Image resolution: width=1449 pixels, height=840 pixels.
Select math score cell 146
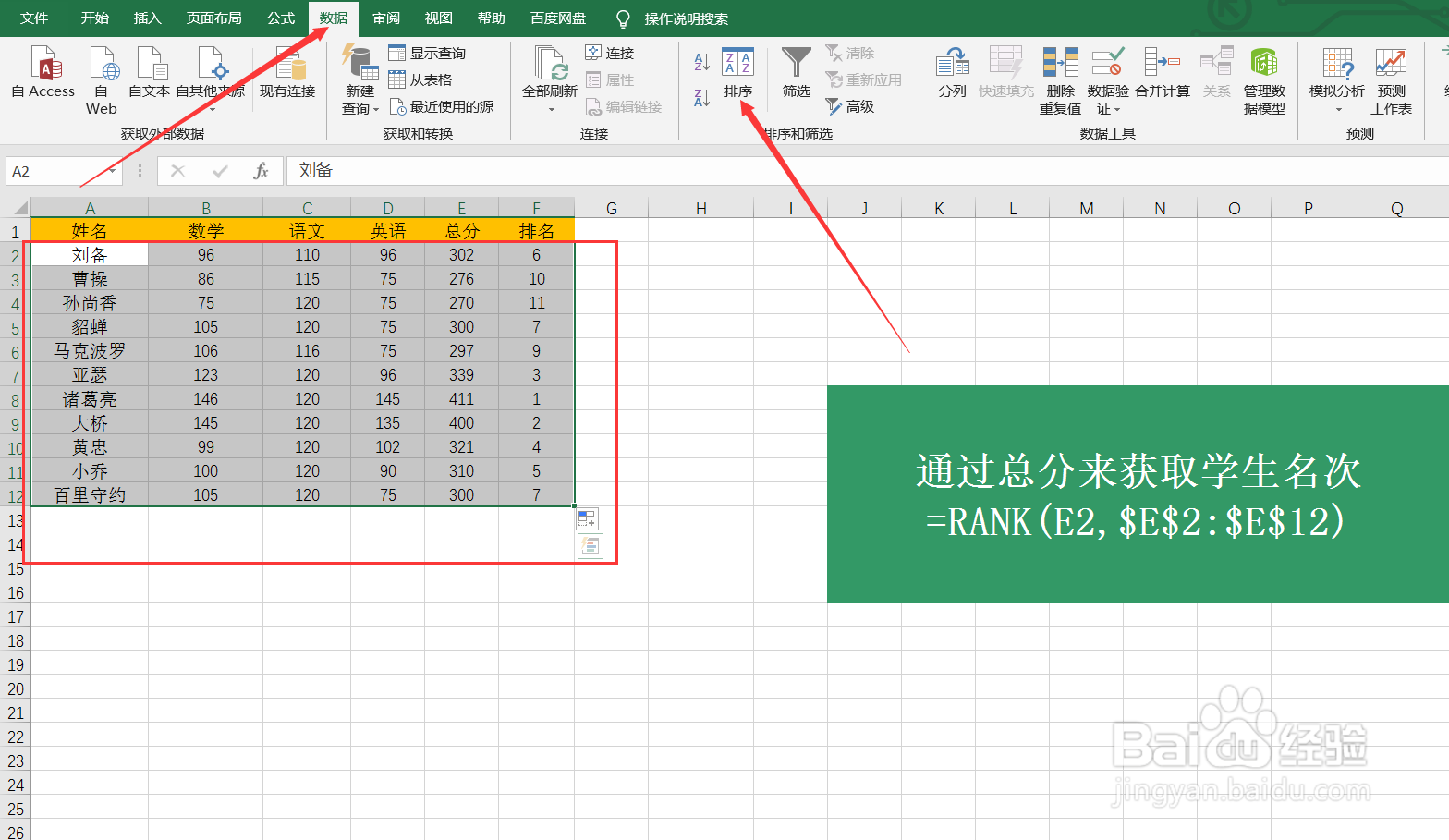pos(205,399)
